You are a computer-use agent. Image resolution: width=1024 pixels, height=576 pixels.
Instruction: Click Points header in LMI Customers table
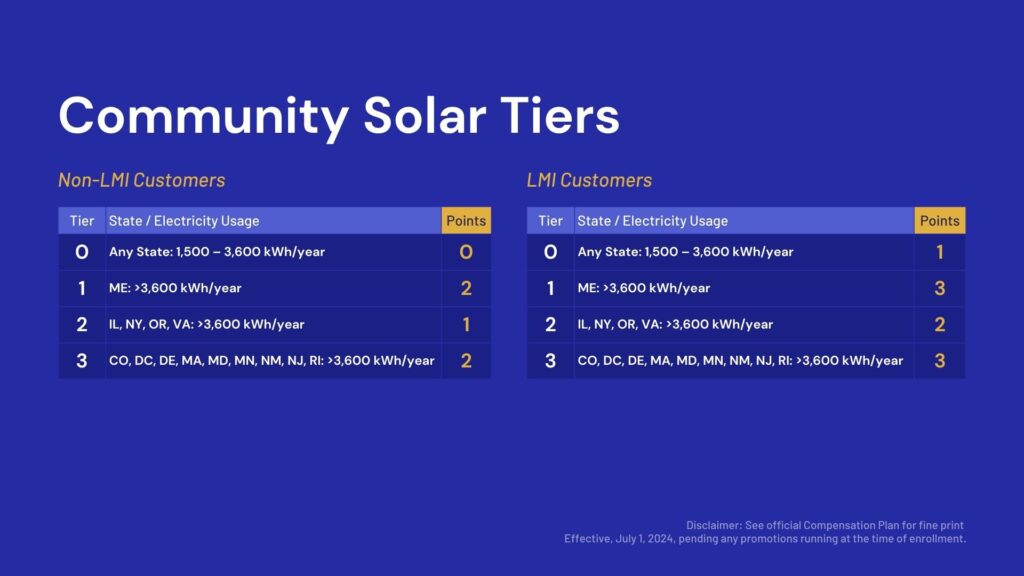[940, 221]
